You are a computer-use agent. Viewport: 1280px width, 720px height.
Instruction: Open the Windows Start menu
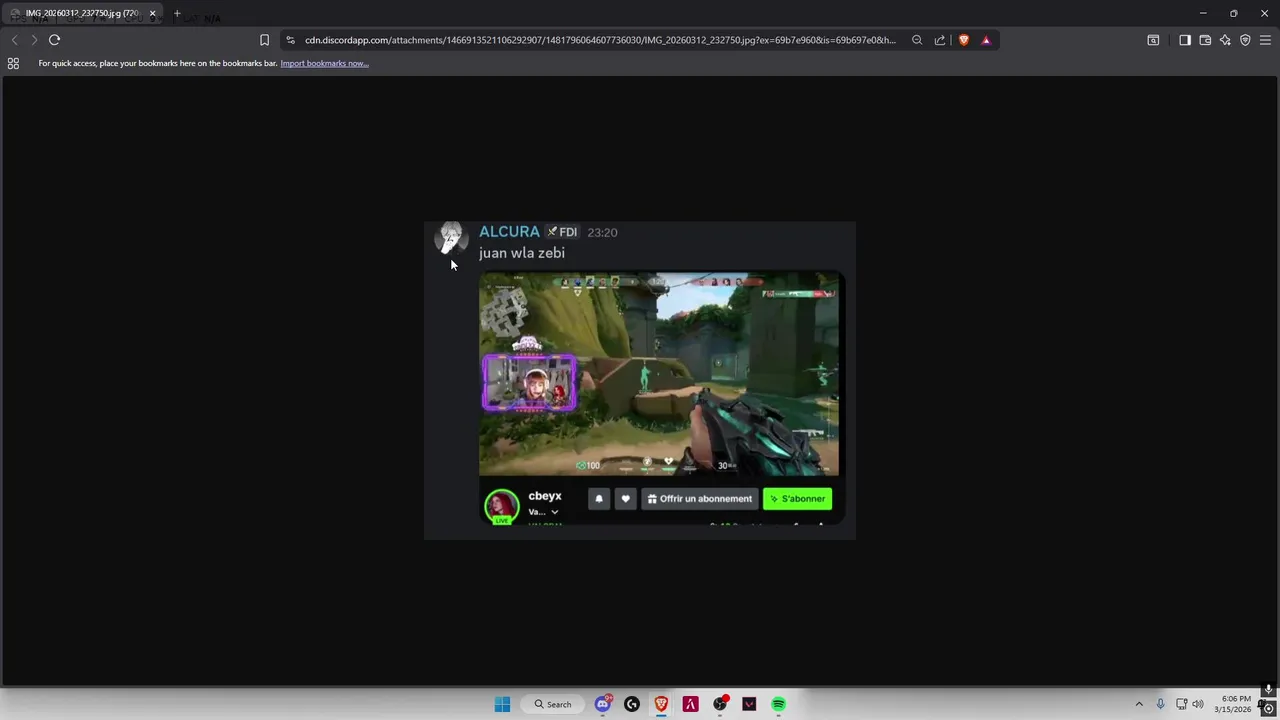(x=502, y=704)
